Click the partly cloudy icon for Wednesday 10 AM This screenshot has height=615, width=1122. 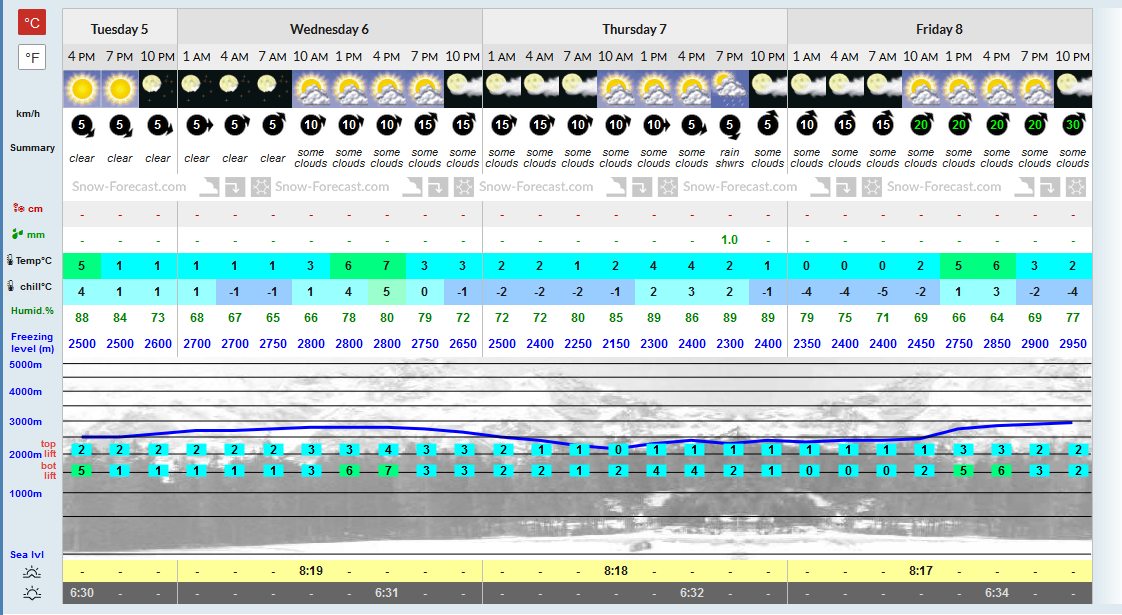[311, 89]
